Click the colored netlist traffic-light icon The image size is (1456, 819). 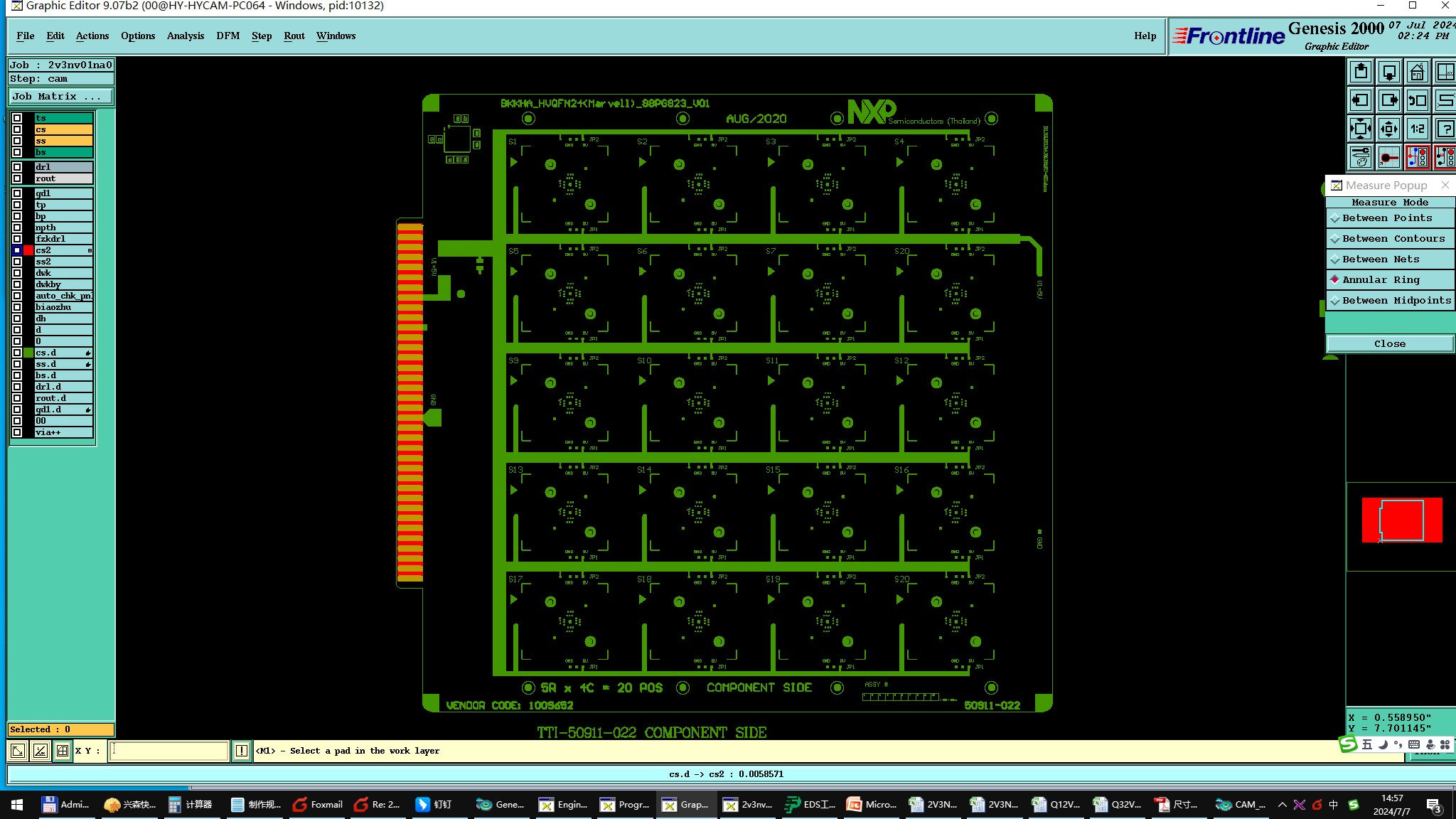1418,157
